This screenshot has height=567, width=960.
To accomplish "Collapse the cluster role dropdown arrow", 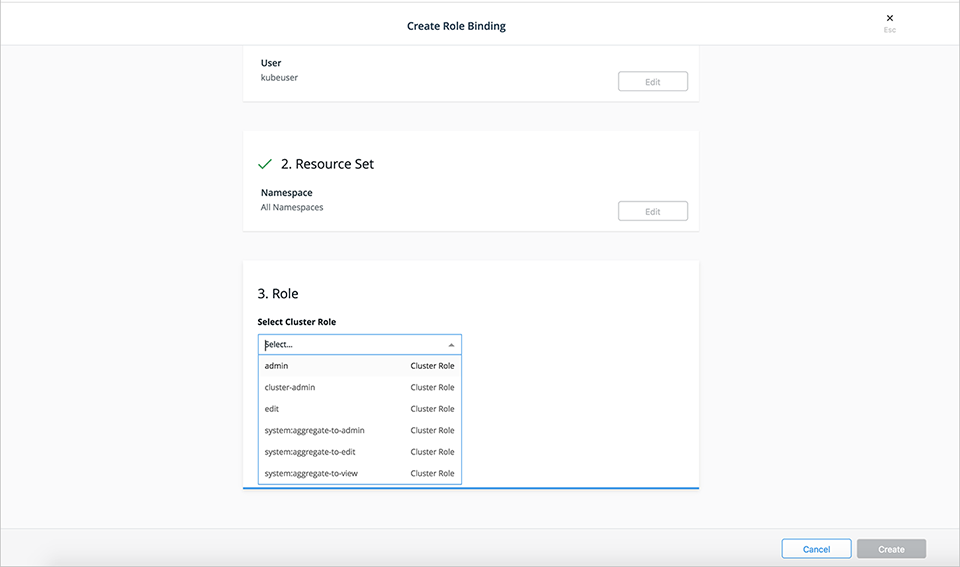I will point(451,345).
